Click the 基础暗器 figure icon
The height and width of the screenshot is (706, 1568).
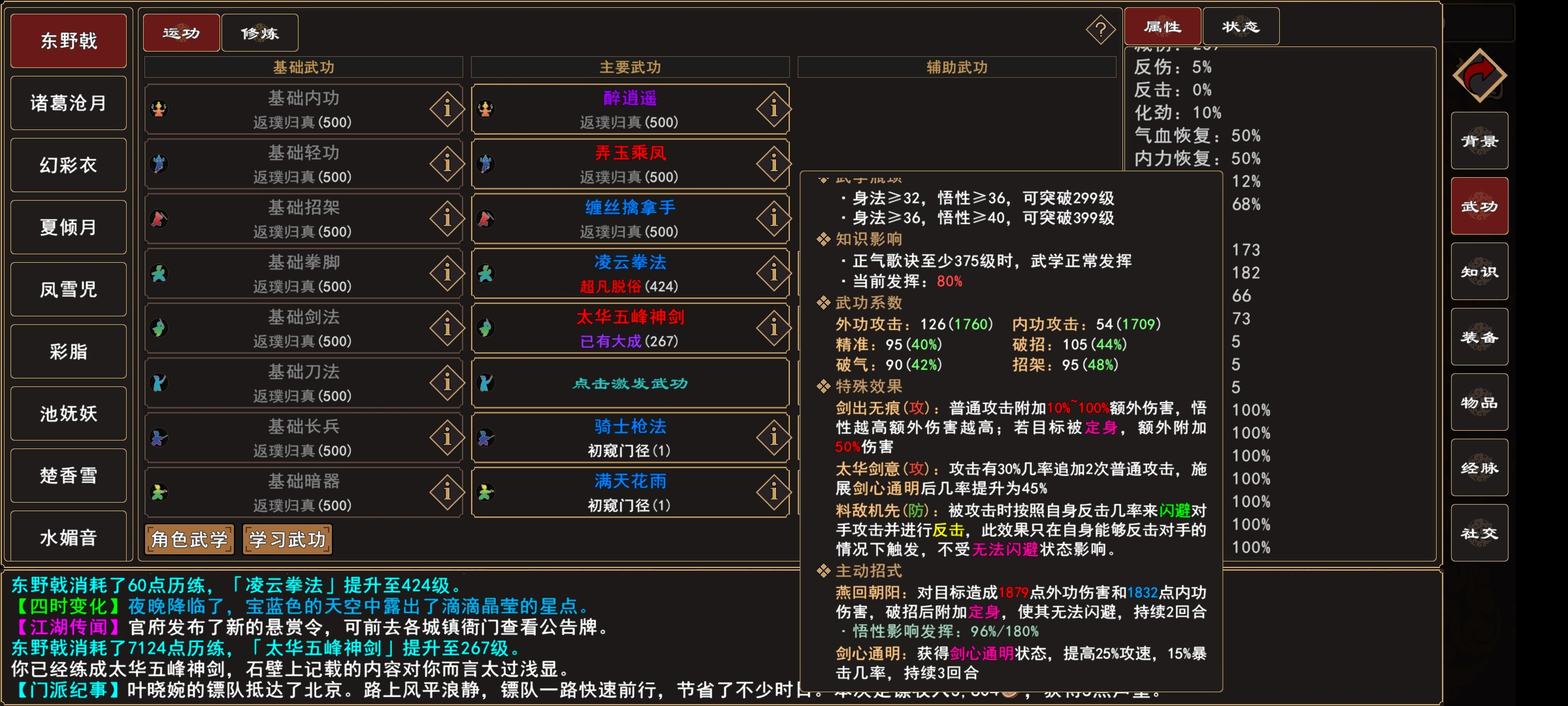(159, 492)
